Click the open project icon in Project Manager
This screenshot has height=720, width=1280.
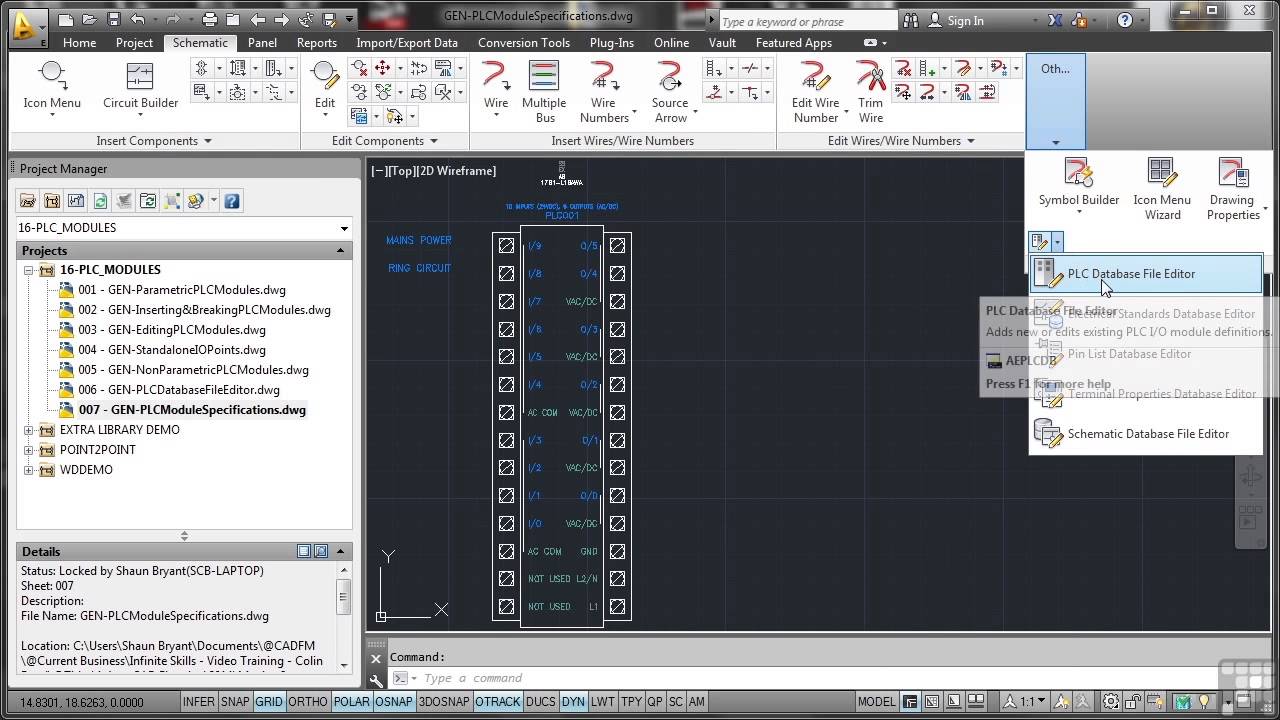pos(28,201)
